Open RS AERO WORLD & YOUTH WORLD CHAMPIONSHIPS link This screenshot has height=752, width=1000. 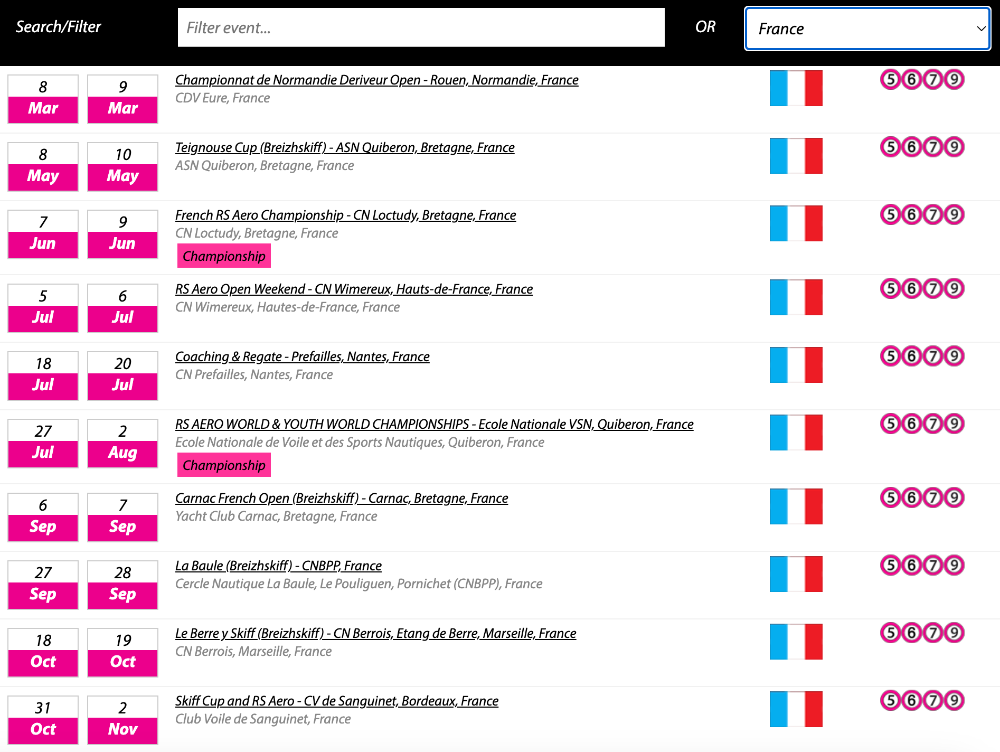pos(434,424)
